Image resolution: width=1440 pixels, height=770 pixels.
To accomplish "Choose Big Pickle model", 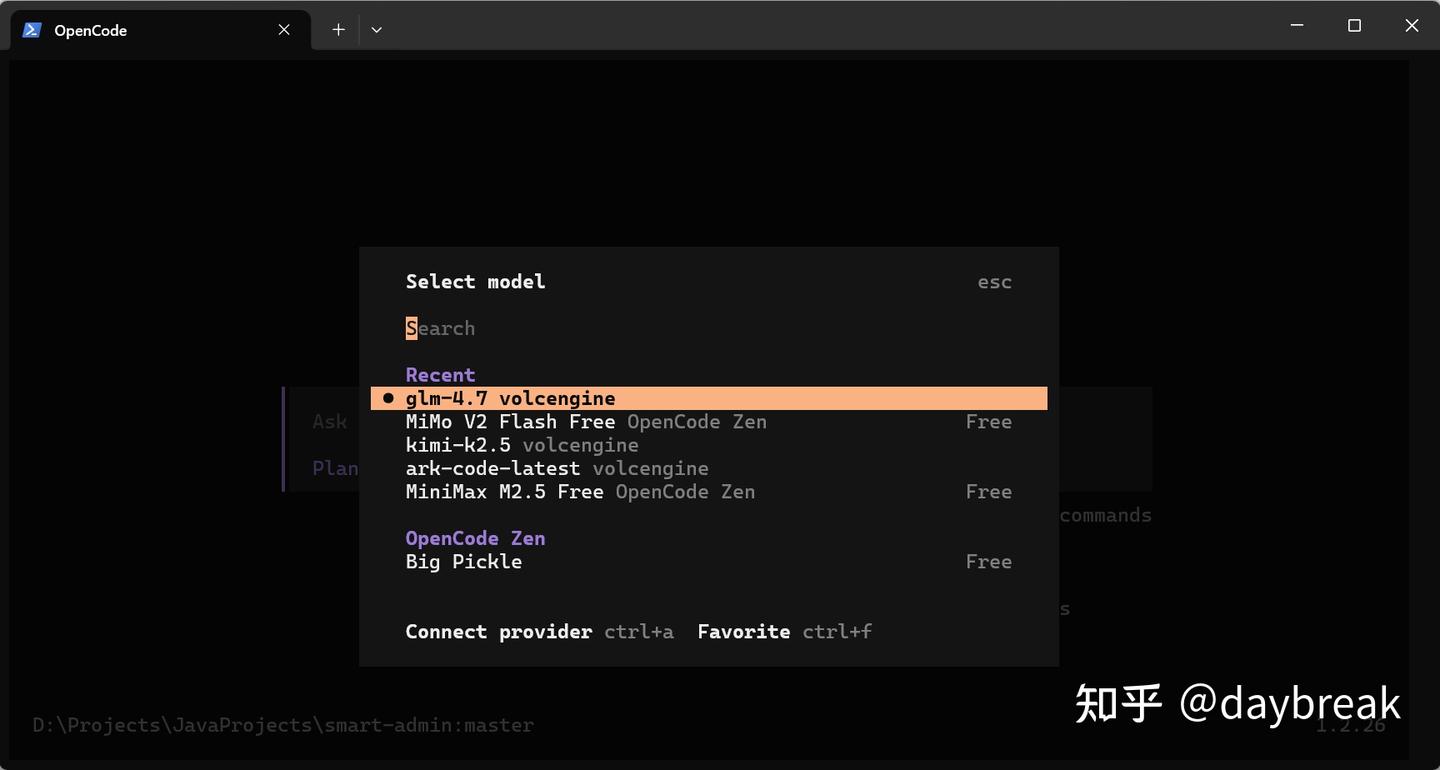I will 709,562.
